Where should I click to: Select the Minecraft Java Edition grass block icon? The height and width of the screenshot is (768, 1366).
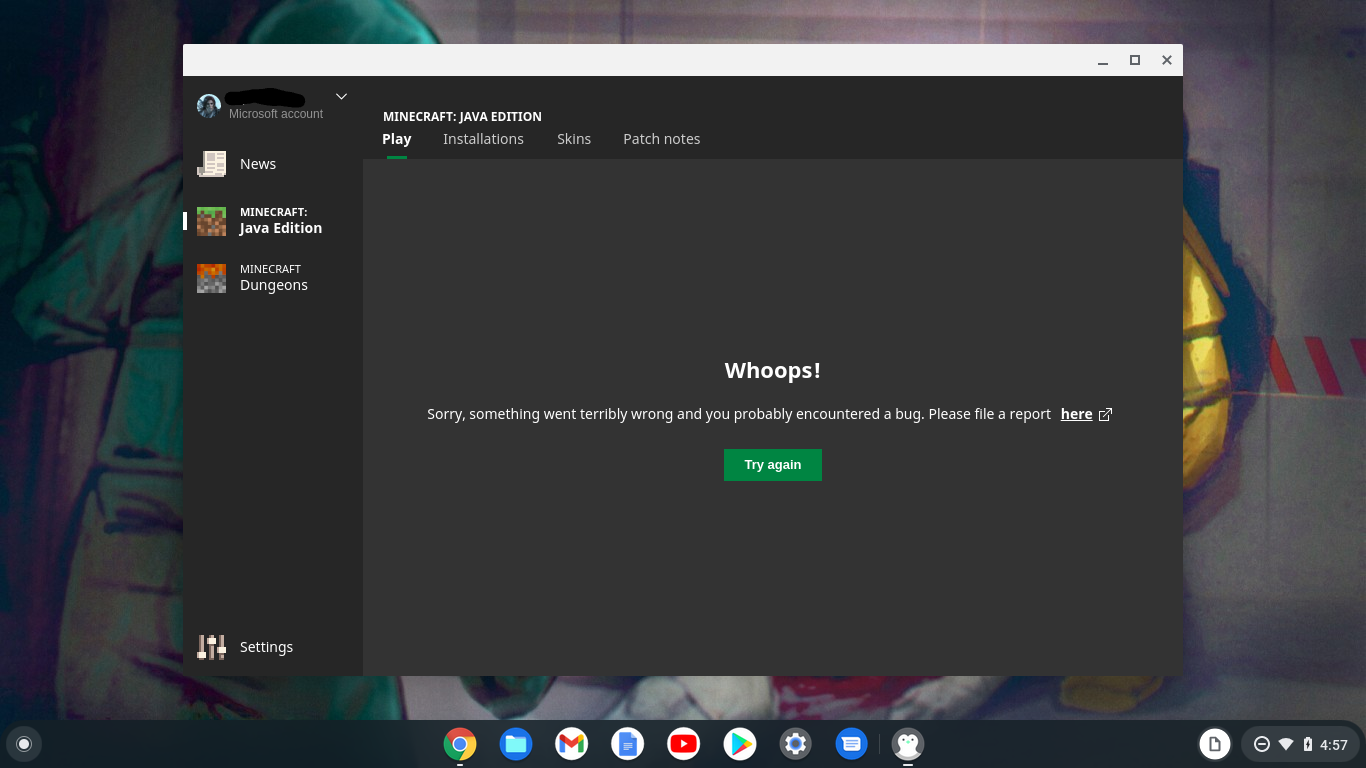(211, 221)
